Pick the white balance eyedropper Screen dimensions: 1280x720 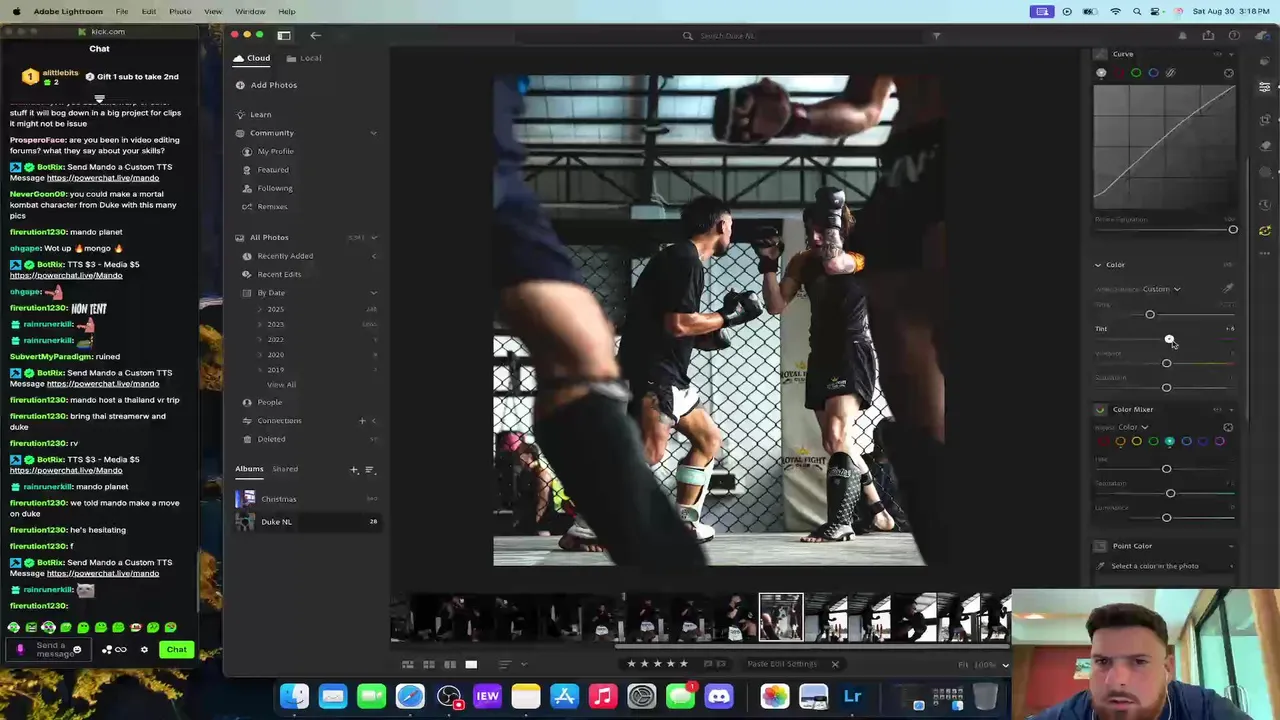tap(1228, 289)
